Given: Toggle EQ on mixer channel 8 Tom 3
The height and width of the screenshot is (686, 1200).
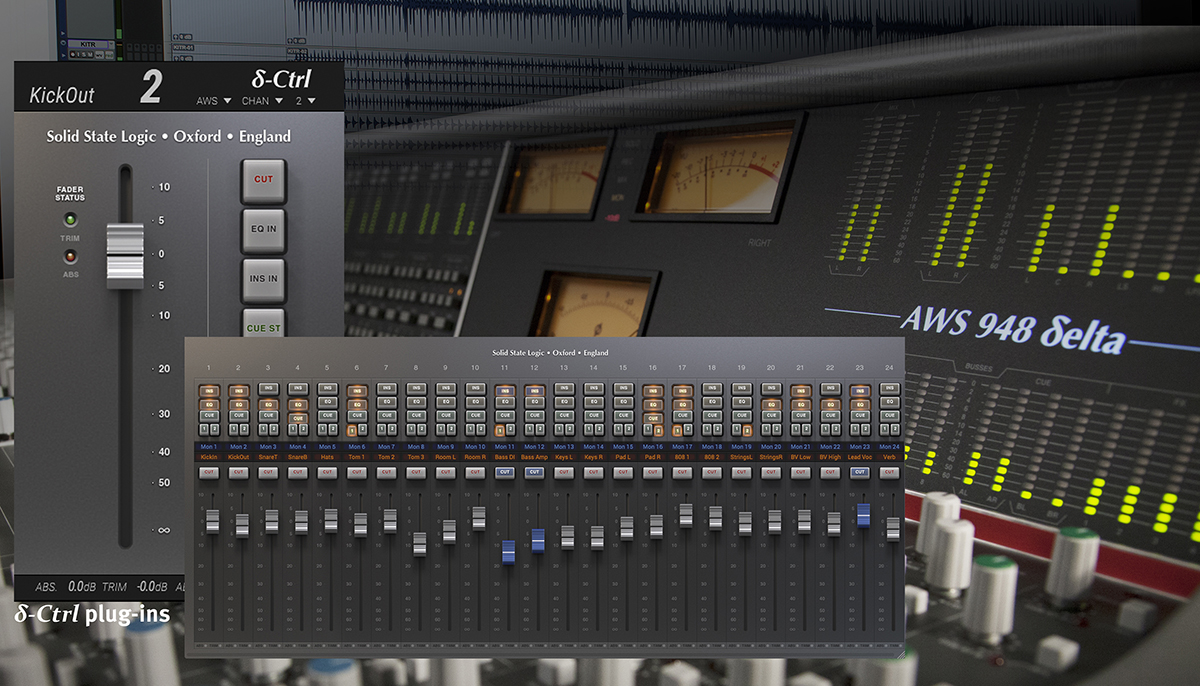Looking at the screenshot, I should pyautogui.click(x=416, y=402).
